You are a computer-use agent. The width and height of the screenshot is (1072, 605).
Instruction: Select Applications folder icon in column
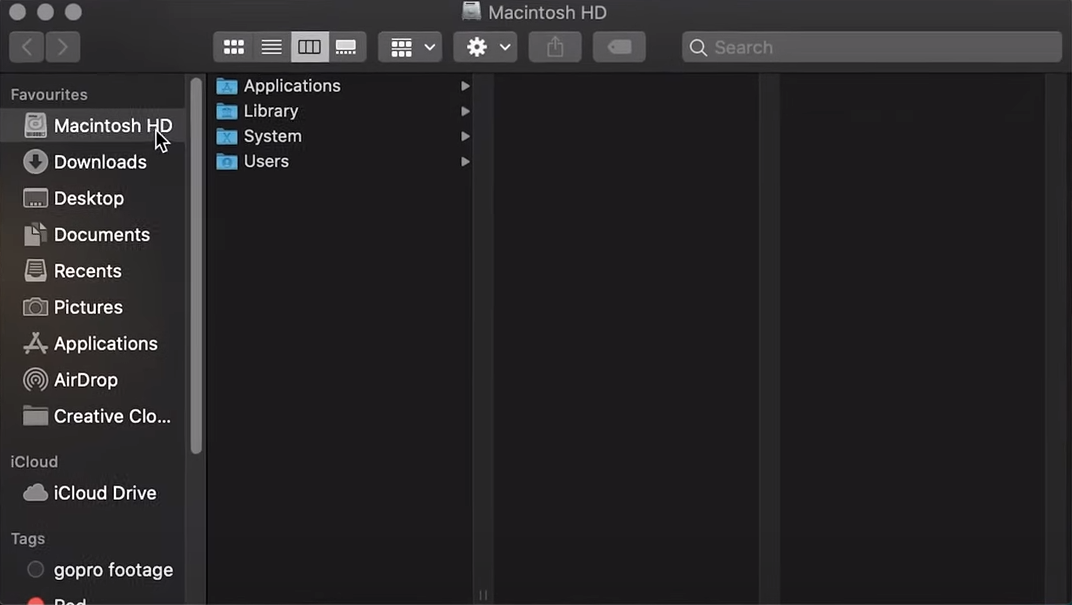click(x=226, y=86)
